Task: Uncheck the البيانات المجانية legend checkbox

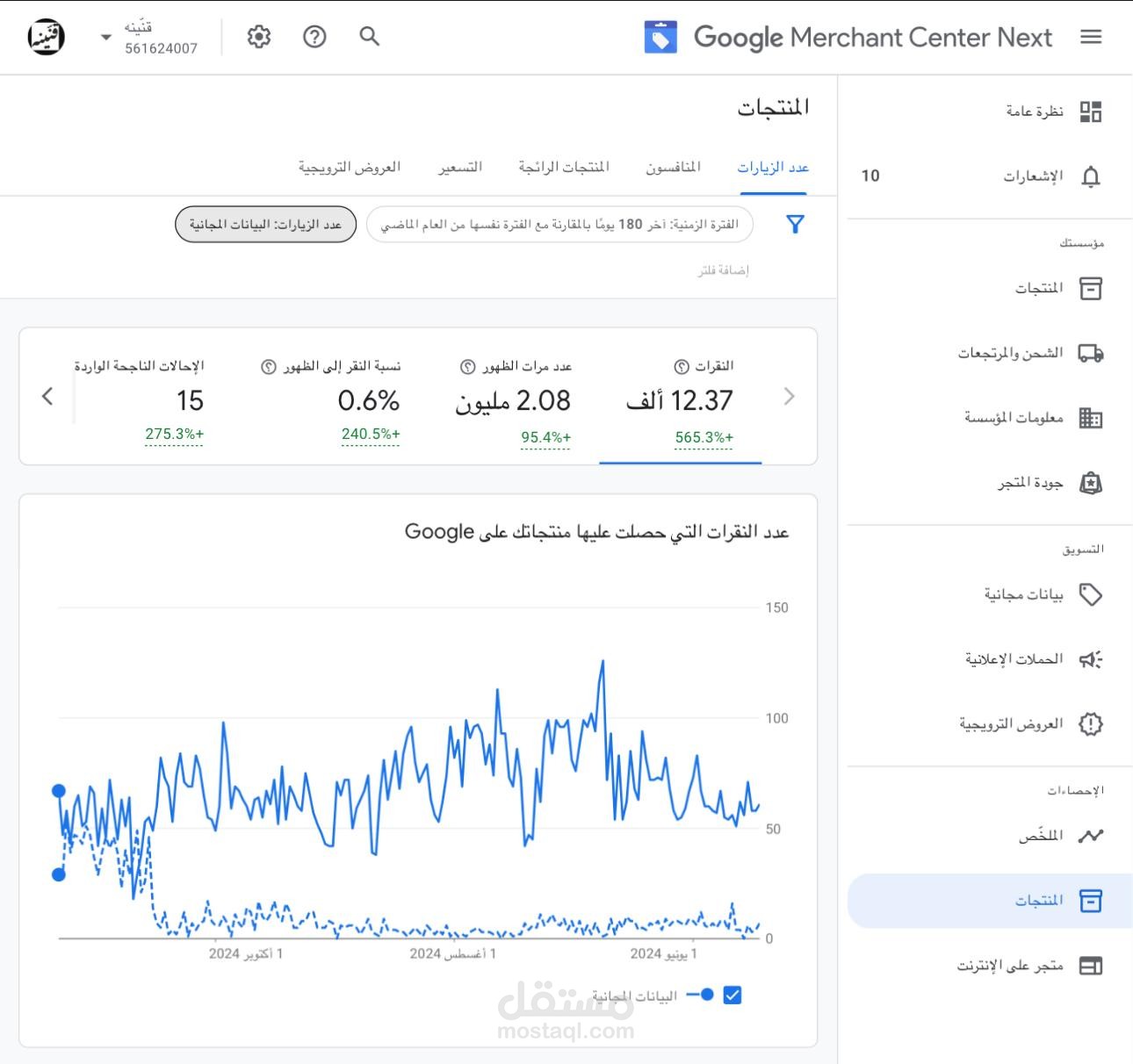Action: pos(732,995)
